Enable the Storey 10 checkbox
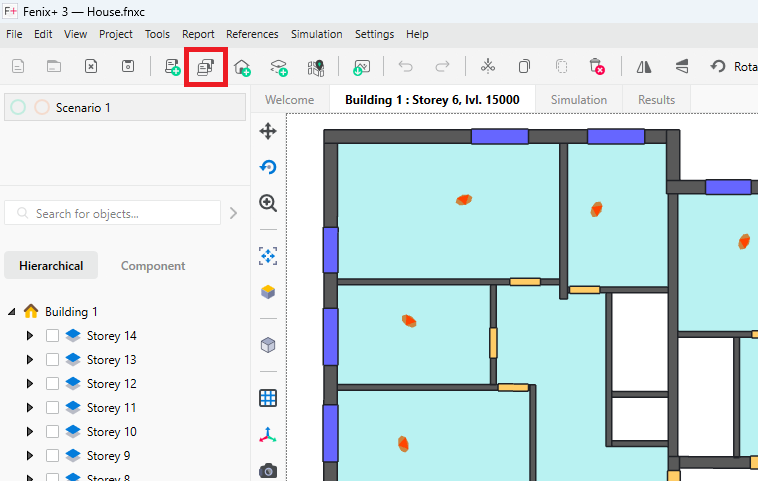Image resolution: width=758 pixels, height=481 pixels. coord(53,432)
